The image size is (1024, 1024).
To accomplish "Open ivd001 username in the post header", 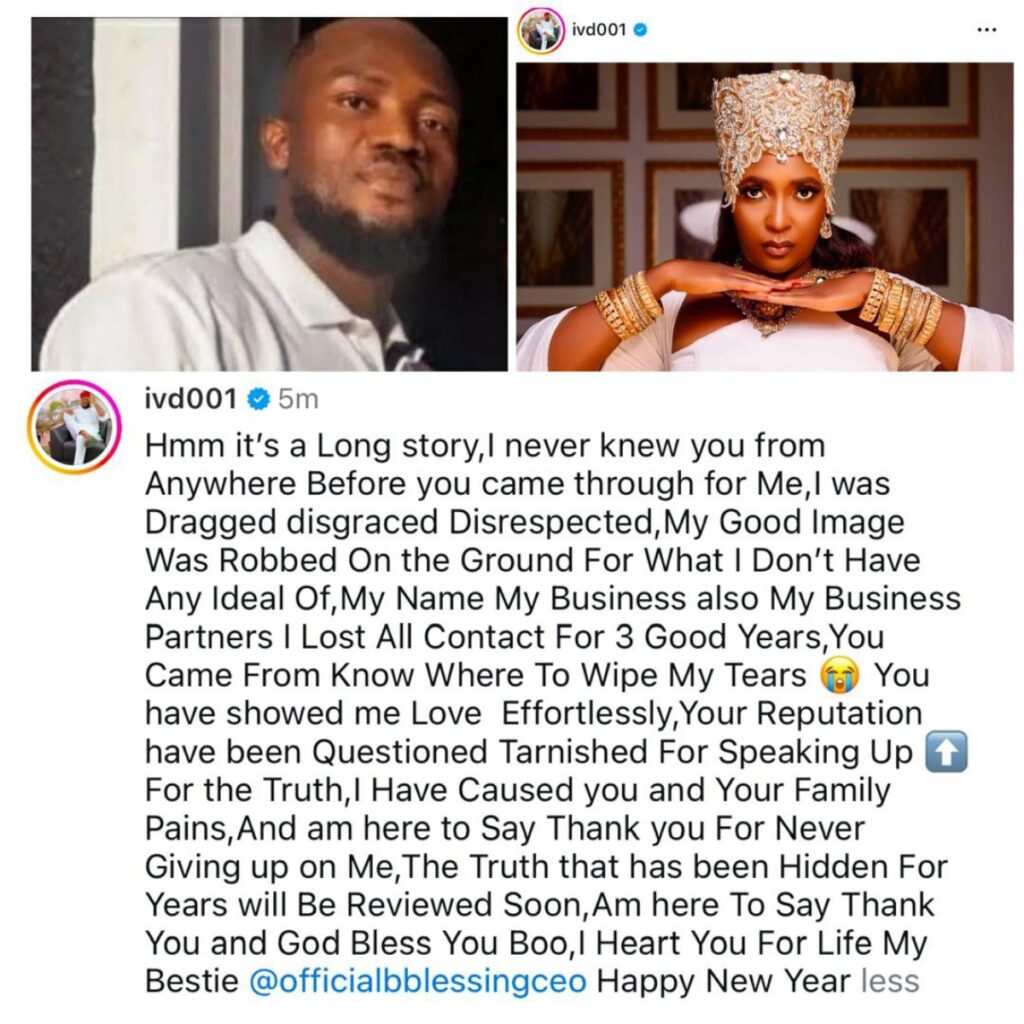I will pyautogui.click(x=599, y=30).
